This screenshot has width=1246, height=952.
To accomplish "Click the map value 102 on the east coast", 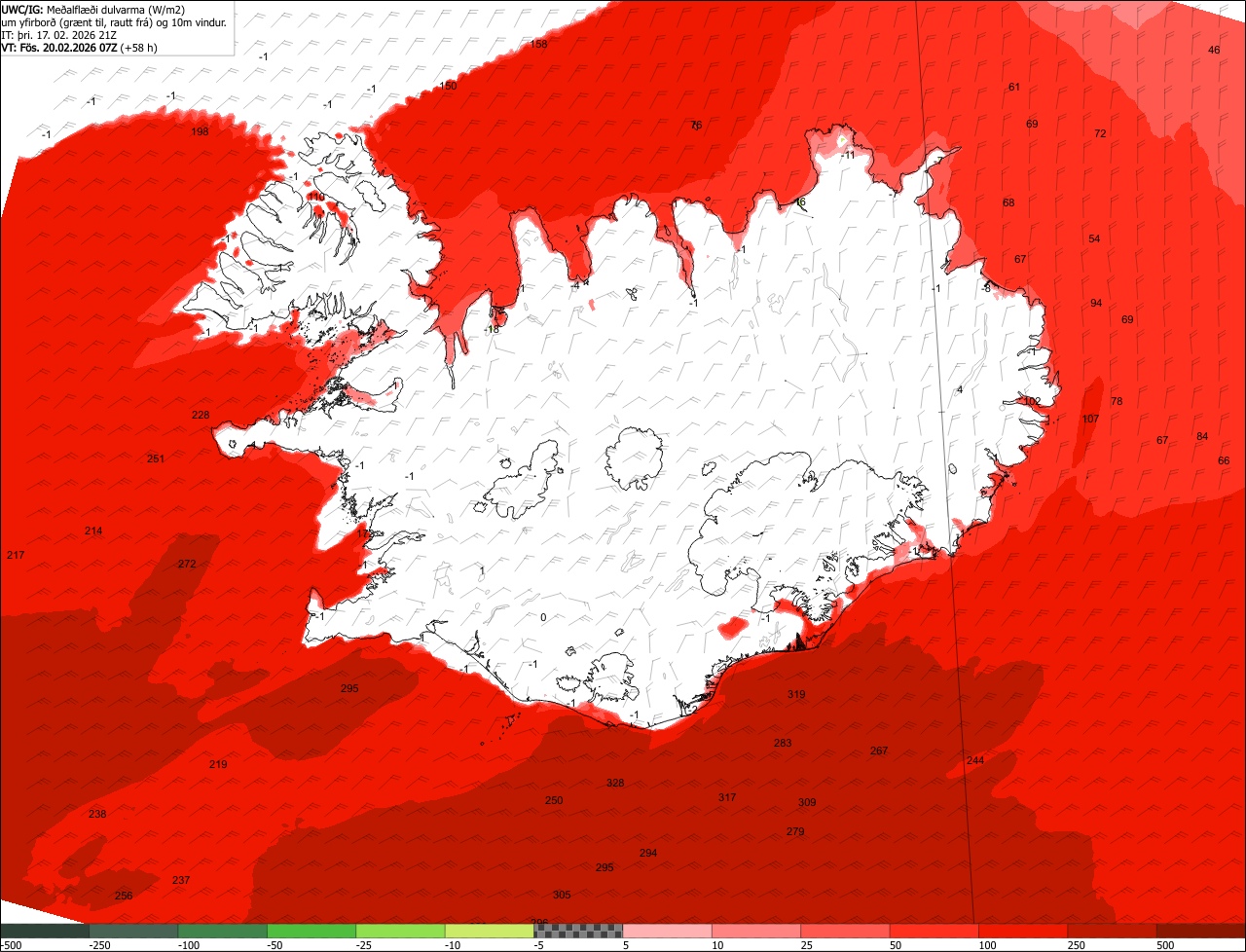I will [1032, 401].
